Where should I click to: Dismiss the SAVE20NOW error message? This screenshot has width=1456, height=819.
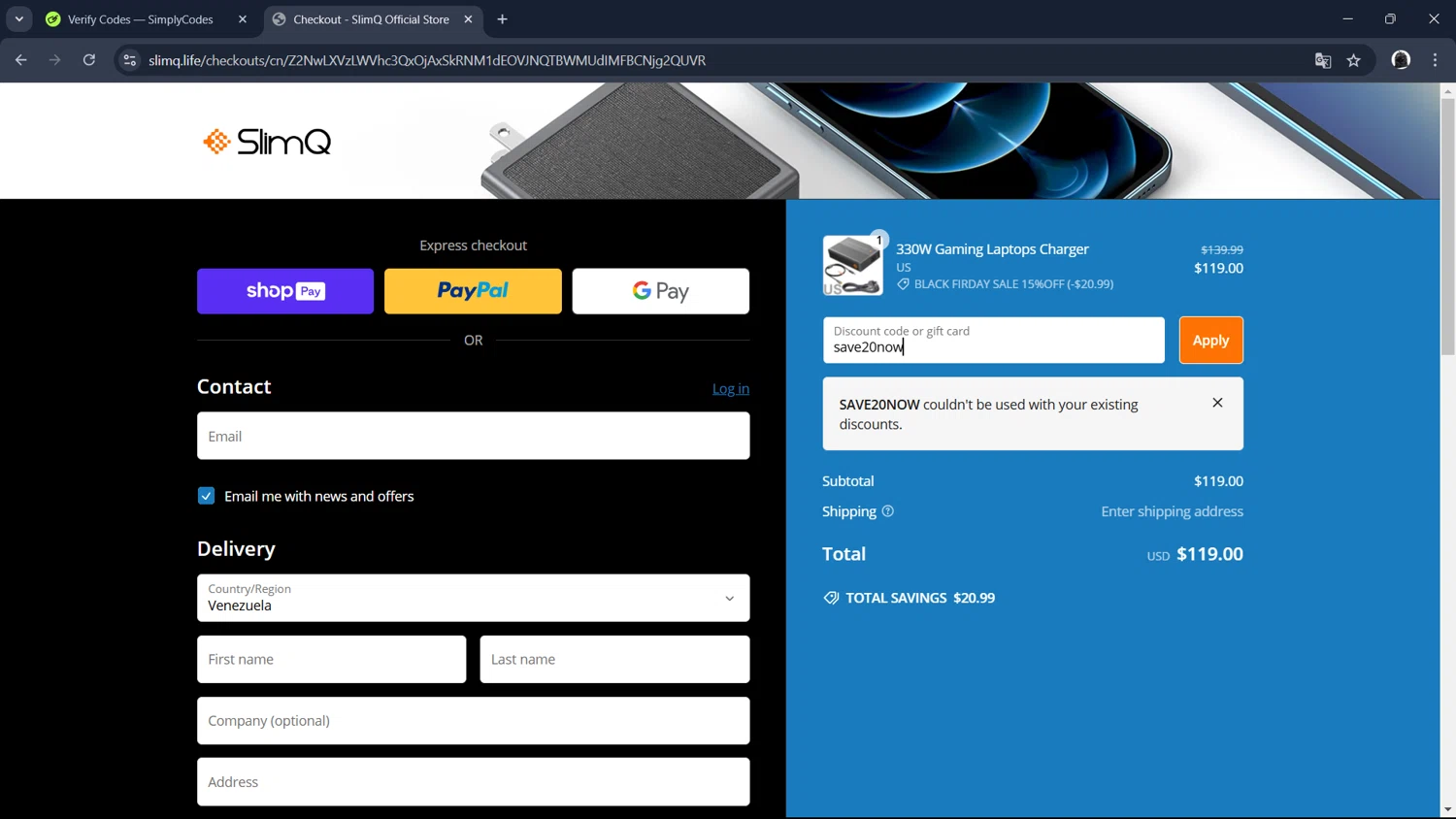1217,403
